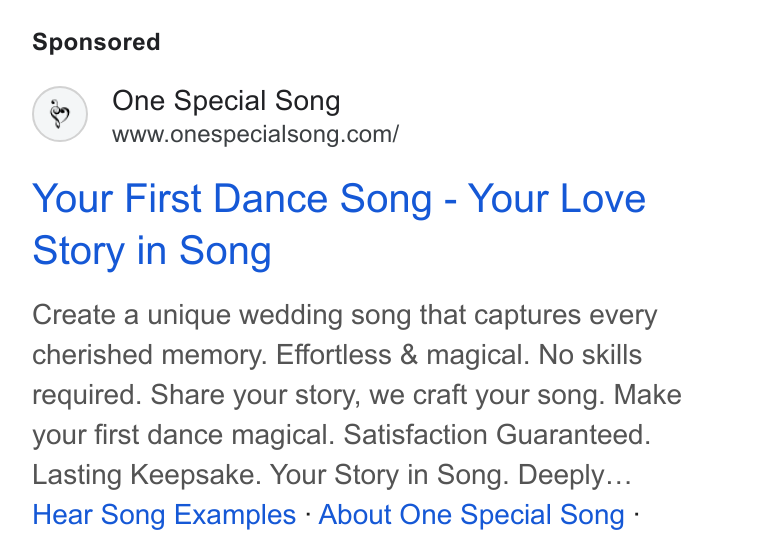The image size is (760, 558).
Task: Click "Effortless & magical" in the description
Action: pyautogui.click(x=403, y=355)
